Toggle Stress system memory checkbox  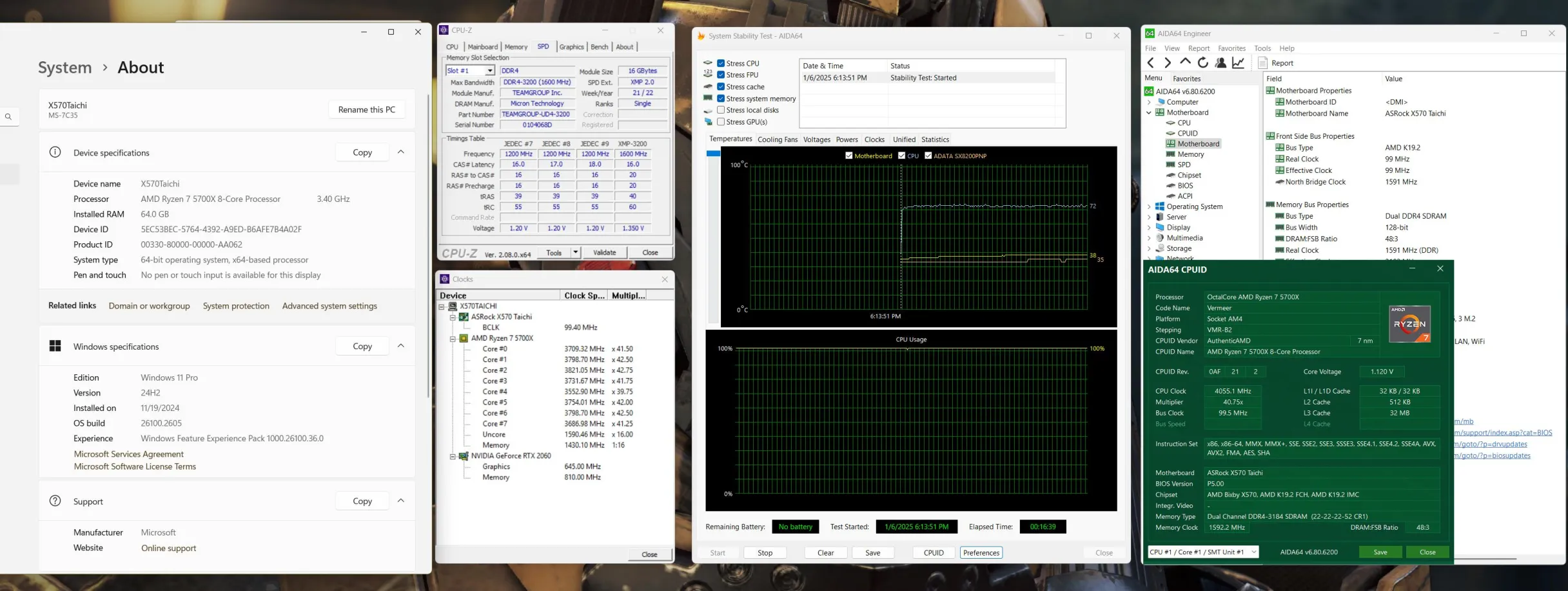click(x=721, y=99)
